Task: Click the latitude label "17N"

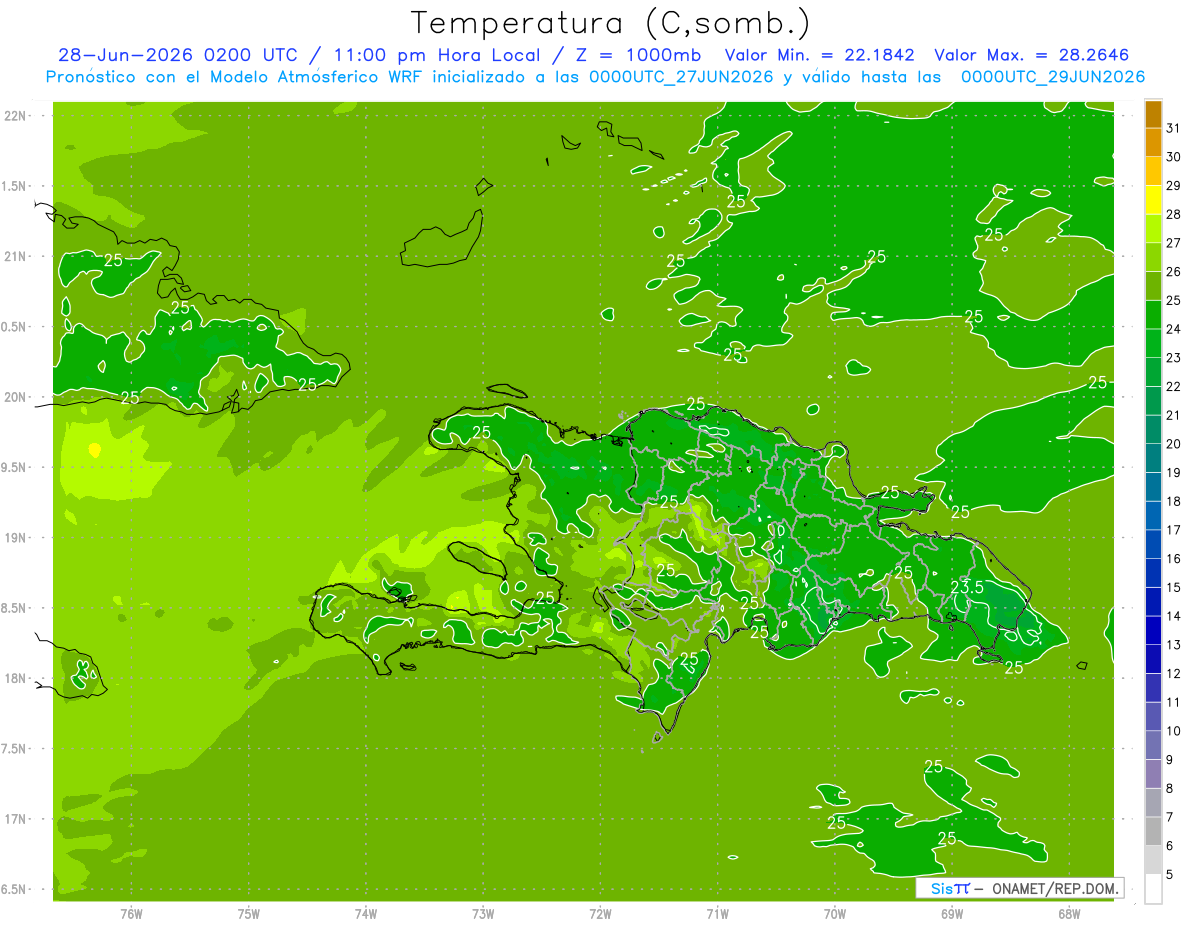Action: [15, 819]
